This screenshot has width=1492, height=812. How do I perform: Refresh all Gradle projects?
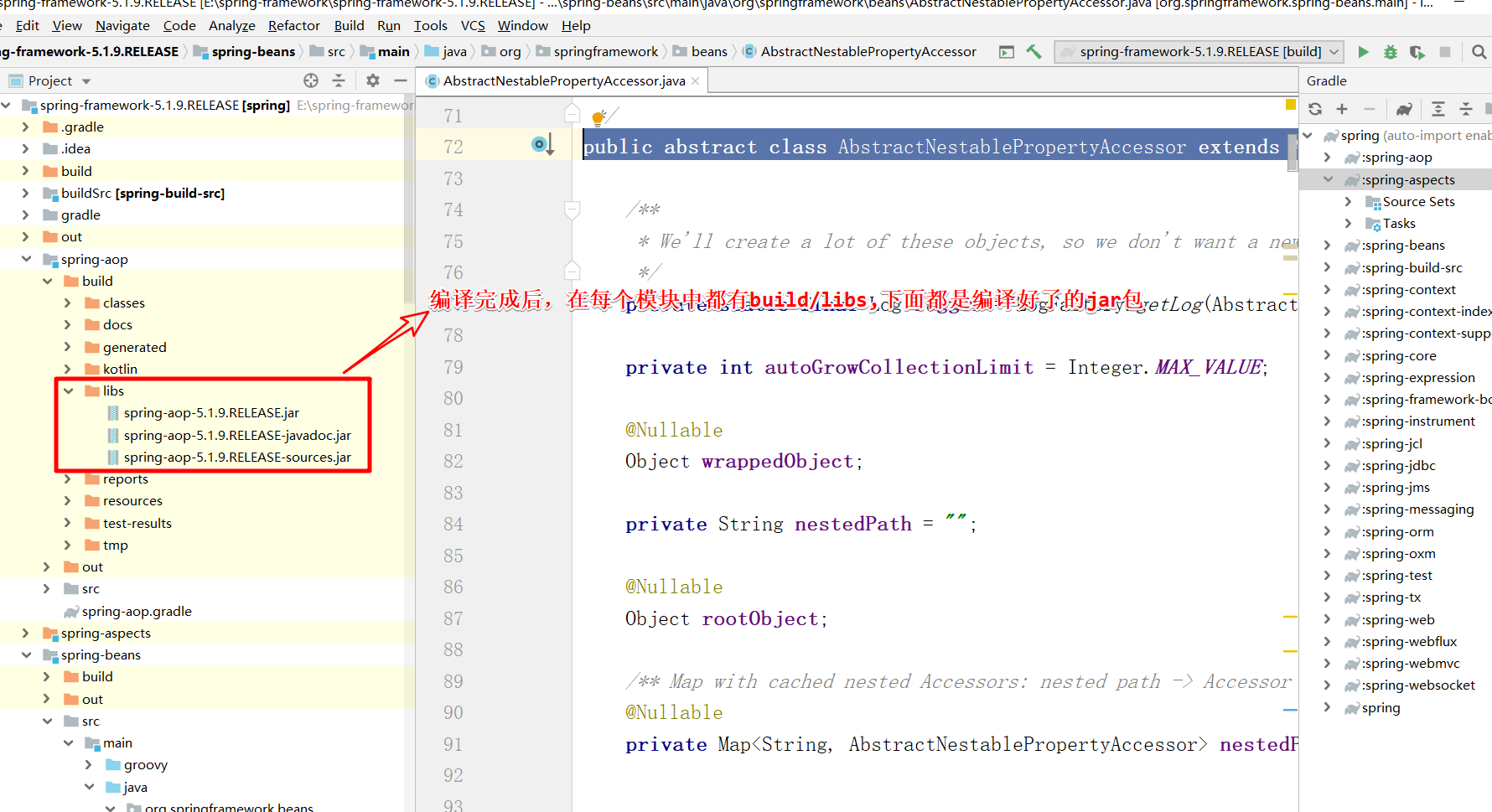coord(1315,109)
